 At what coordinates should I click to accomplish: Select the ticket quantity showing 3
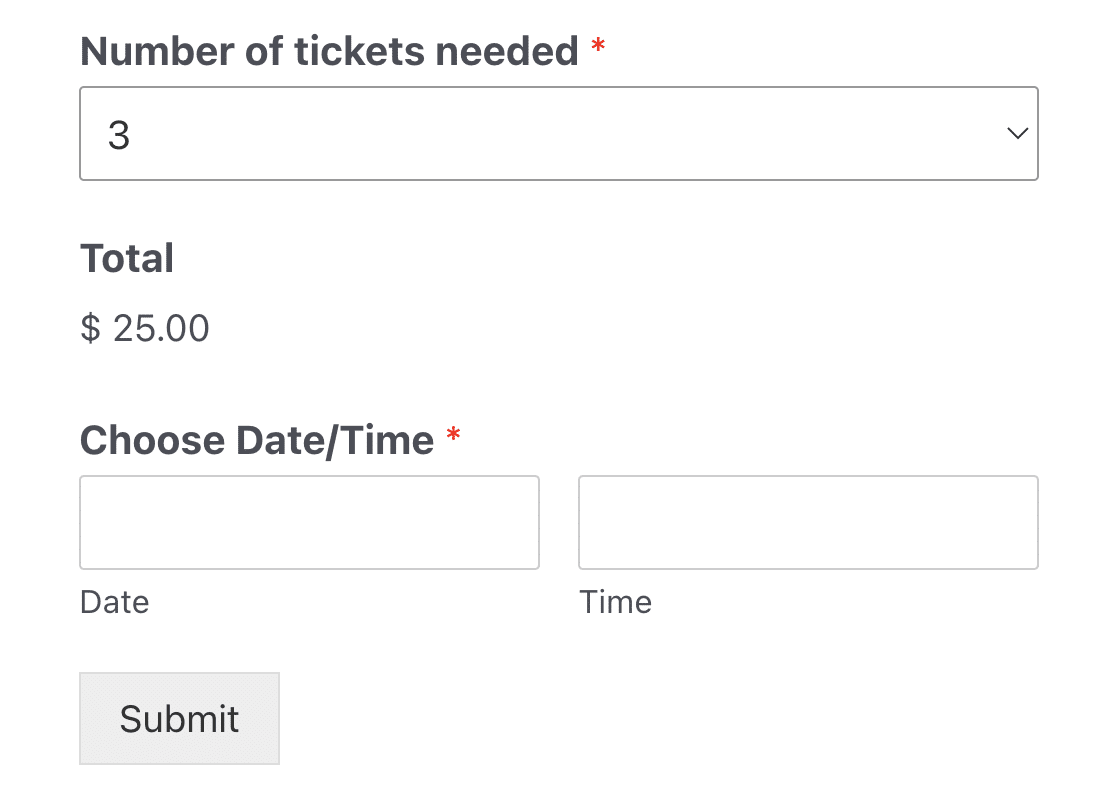coord(559,133)
